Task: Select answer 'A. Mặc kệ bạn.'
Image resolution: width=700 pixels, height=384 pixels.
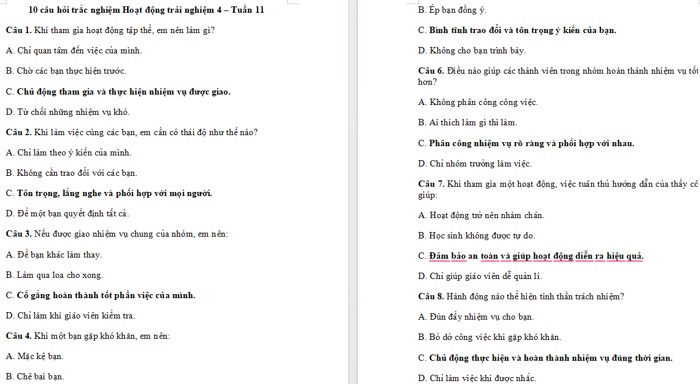Action: (x=35, y=356)
